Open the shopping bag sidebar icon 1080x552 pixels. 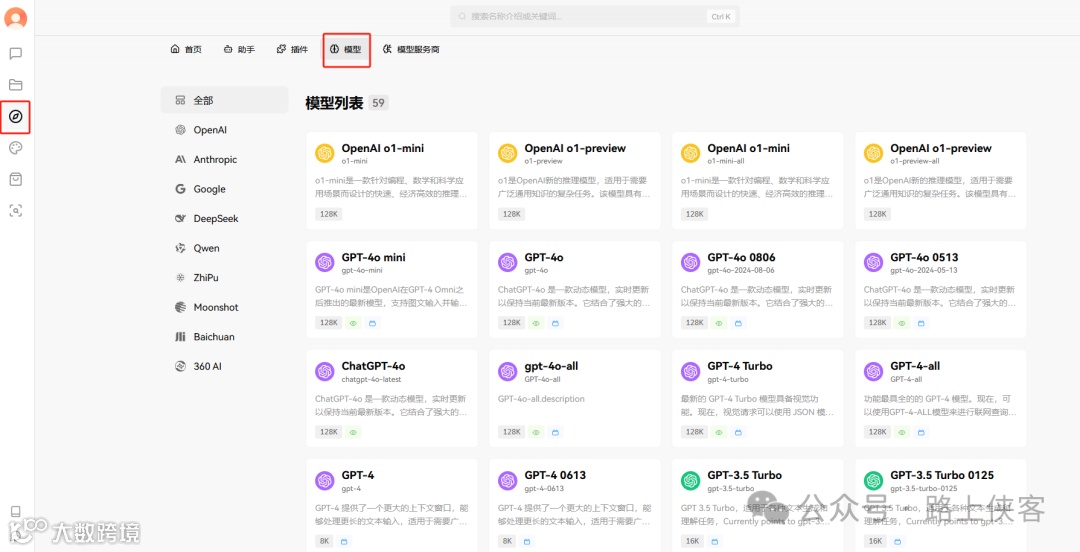point(16,179)
